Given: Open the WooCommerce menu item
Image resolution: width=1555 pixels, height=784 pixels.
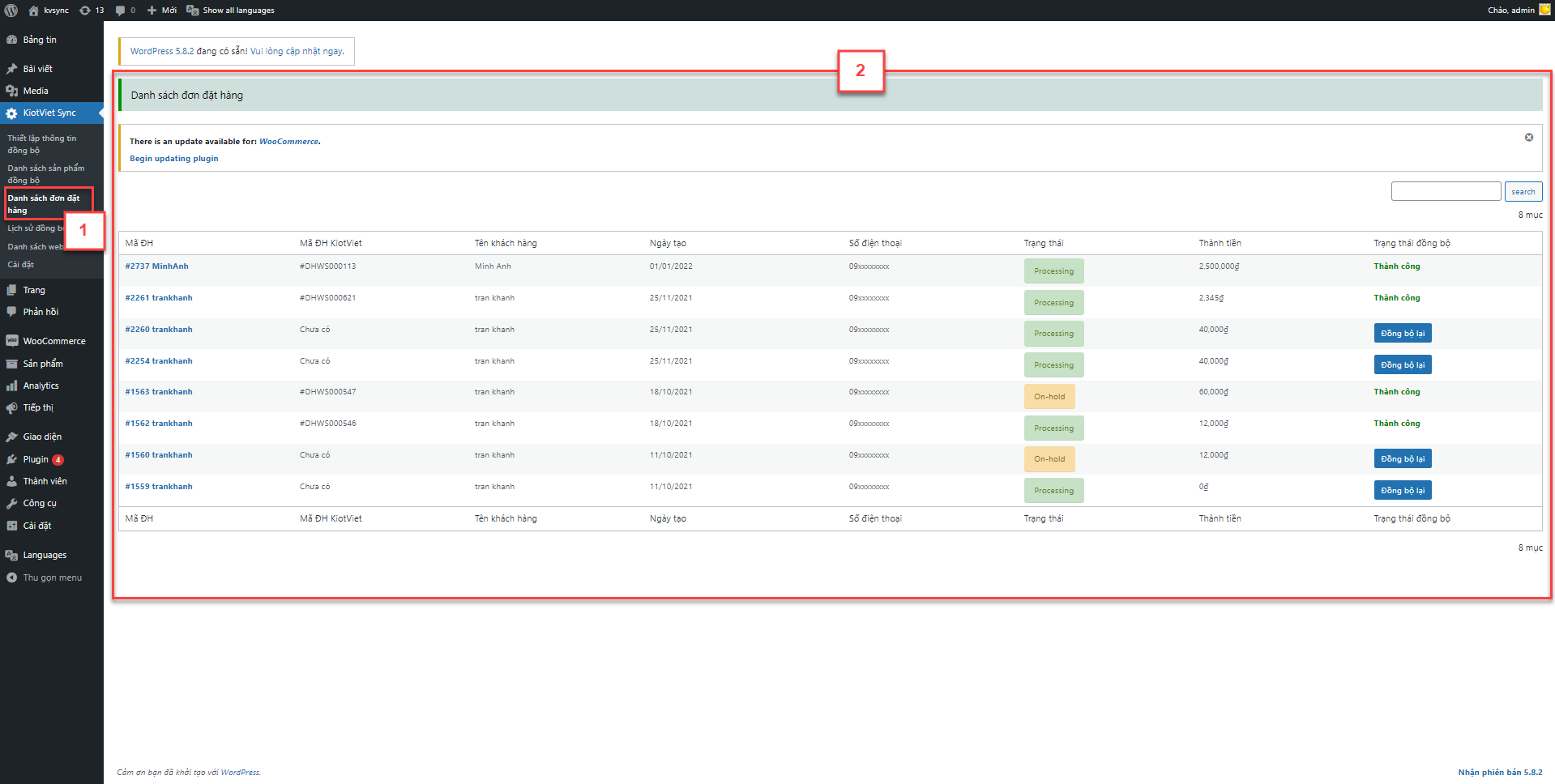Looking at the screenshot, I should click(53, 341).
